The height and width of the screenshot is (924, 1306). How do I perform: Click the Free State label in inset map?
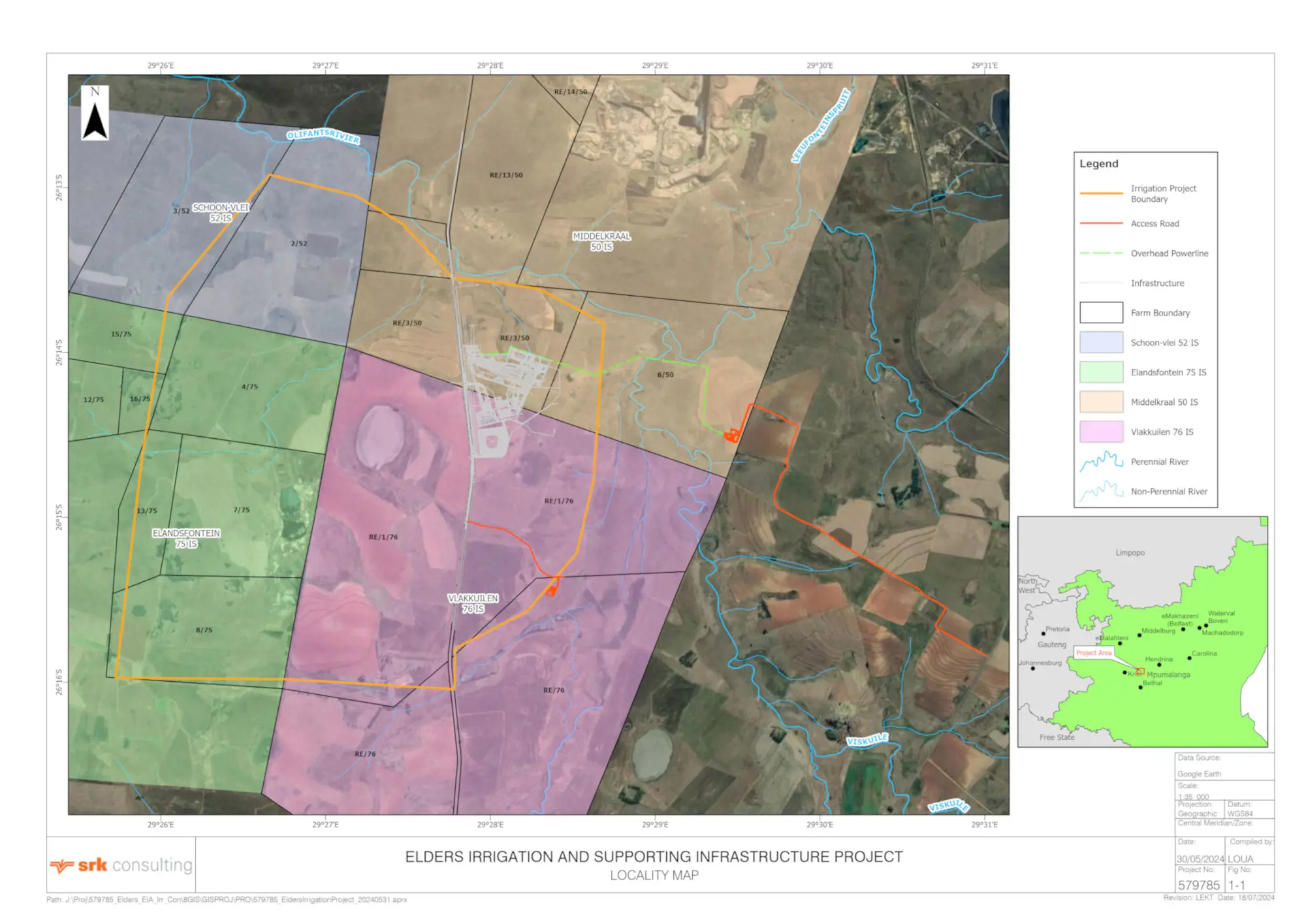pos(1057,737)
